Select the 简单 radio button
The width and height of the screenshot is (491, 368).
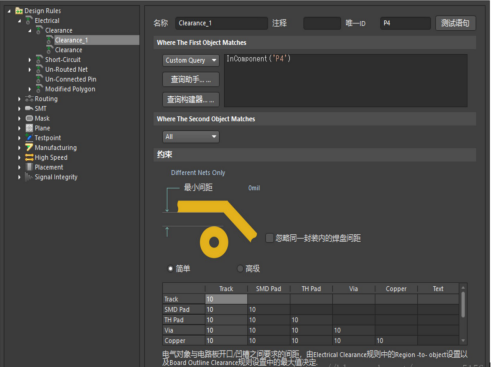tap(170, 268)
